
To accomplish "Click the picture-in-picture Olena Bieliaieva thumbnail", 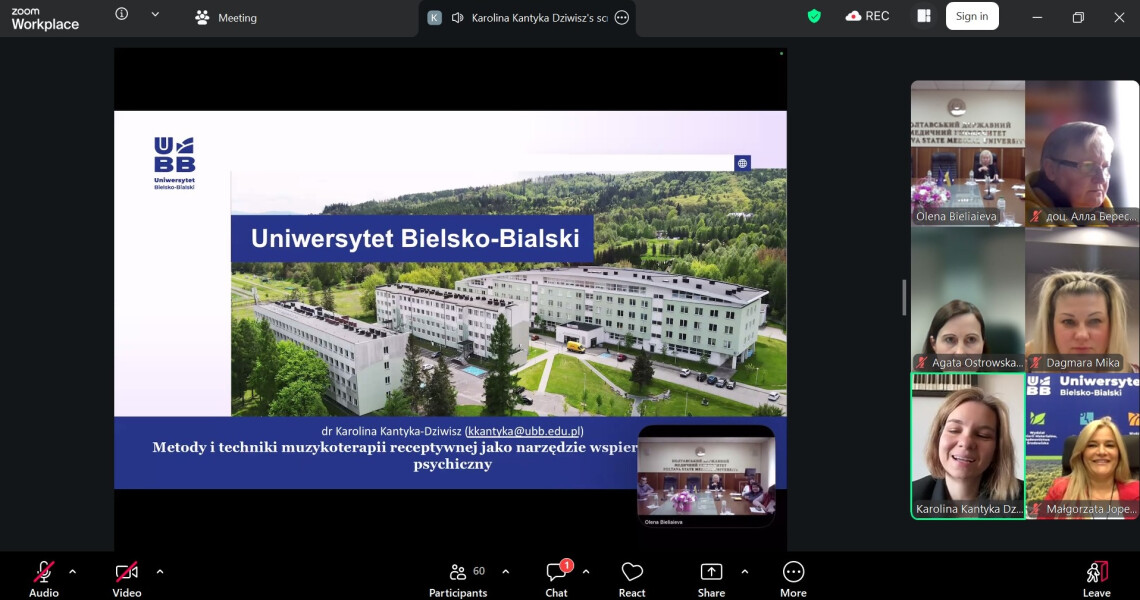I will pos(706,476).
